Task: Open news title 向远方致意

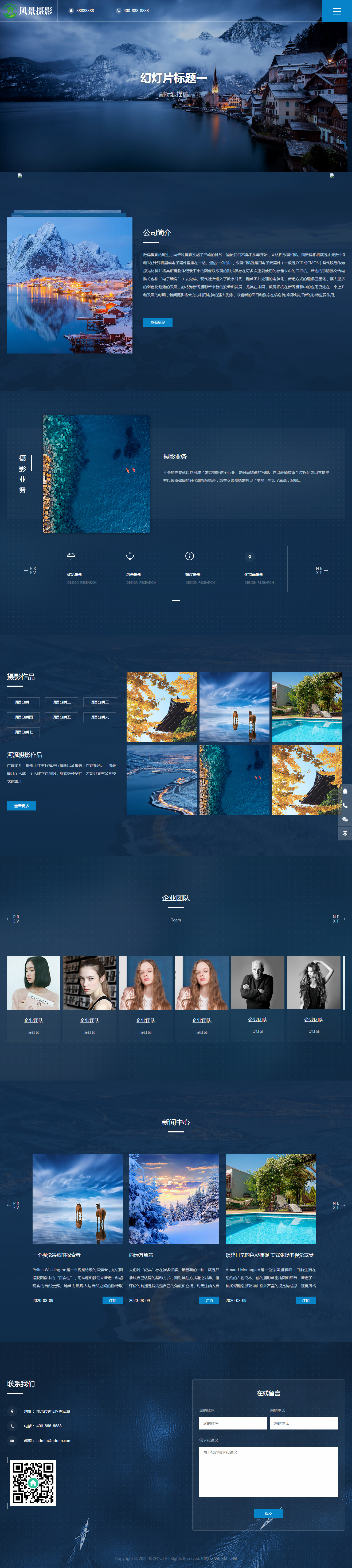Action: click(141, 1255)
